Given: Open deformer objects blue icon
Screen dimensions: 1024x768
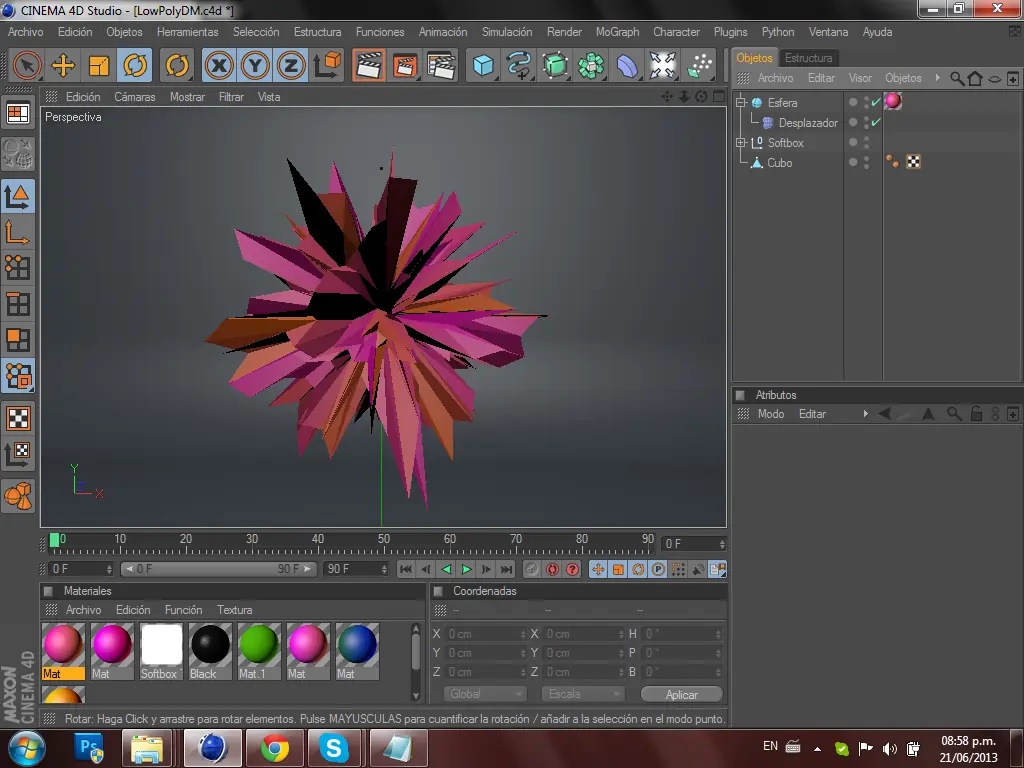Looking at the screenshot, I should point(627,65).
